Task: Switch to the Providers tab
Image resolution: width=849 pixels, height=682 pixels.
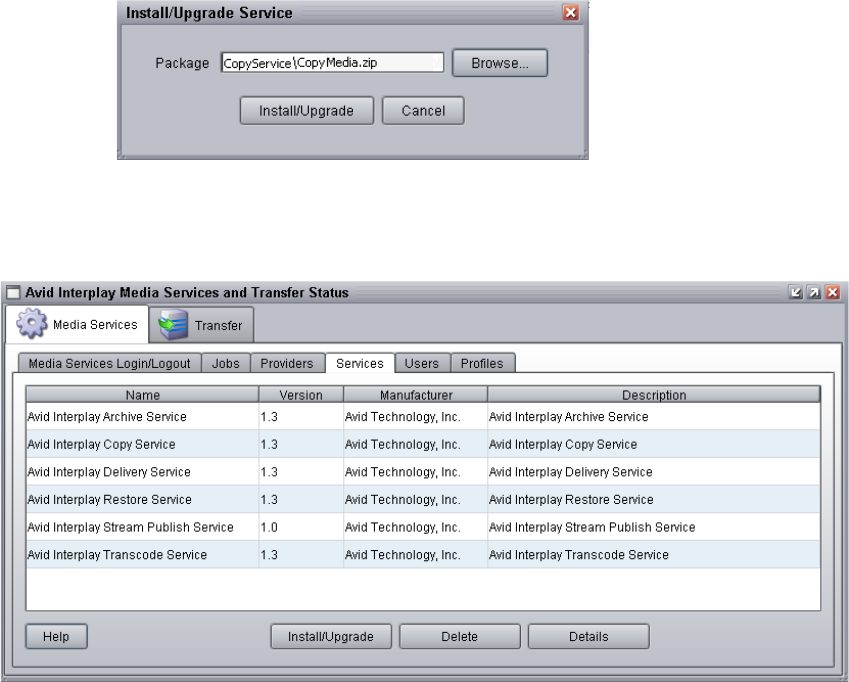Action: point(287,363)
